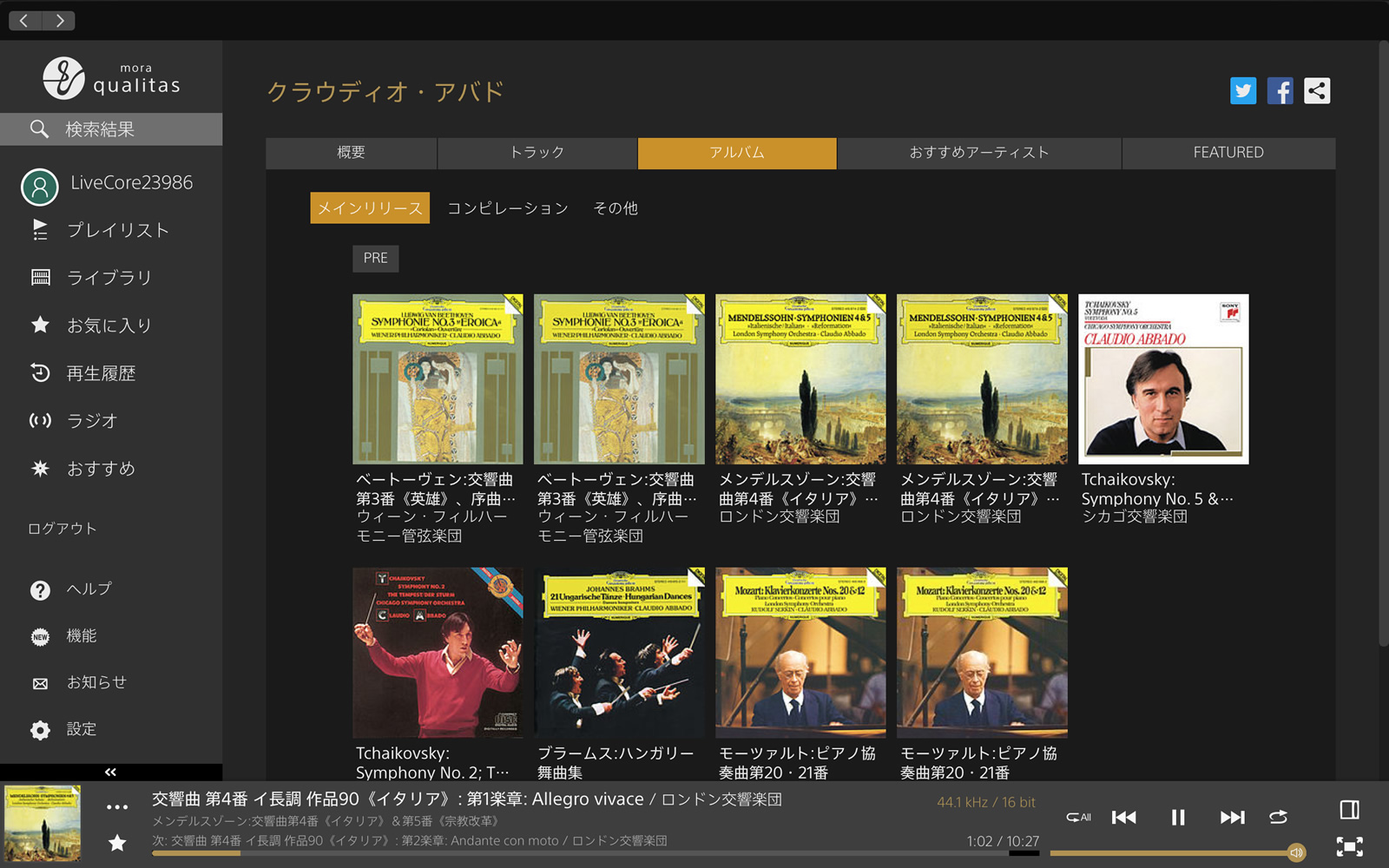Viewport: 1389px width, 868px height.
Task: Share the artist on Facebook
Action: click(x=1280, y=91)
